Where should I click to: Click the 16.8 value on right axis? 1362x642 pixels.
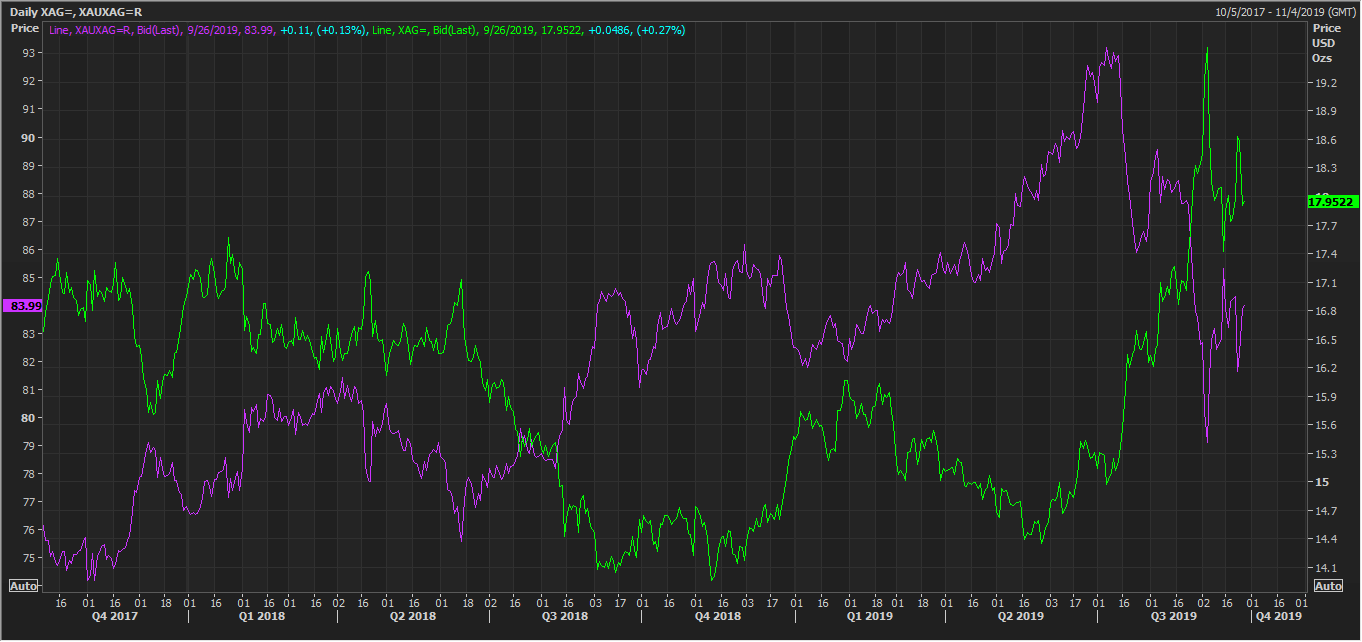[x=1327, y=311]
